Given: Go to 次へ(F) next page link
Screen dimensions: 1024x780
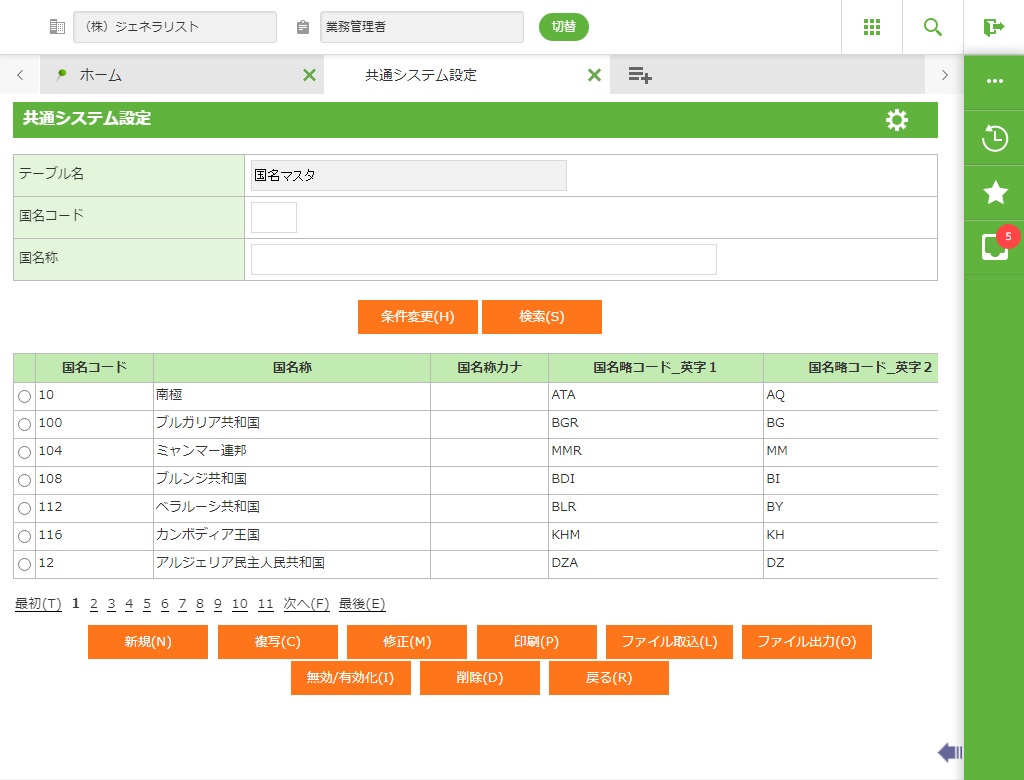Looking at the screenshot, I should tap(306, 604).
